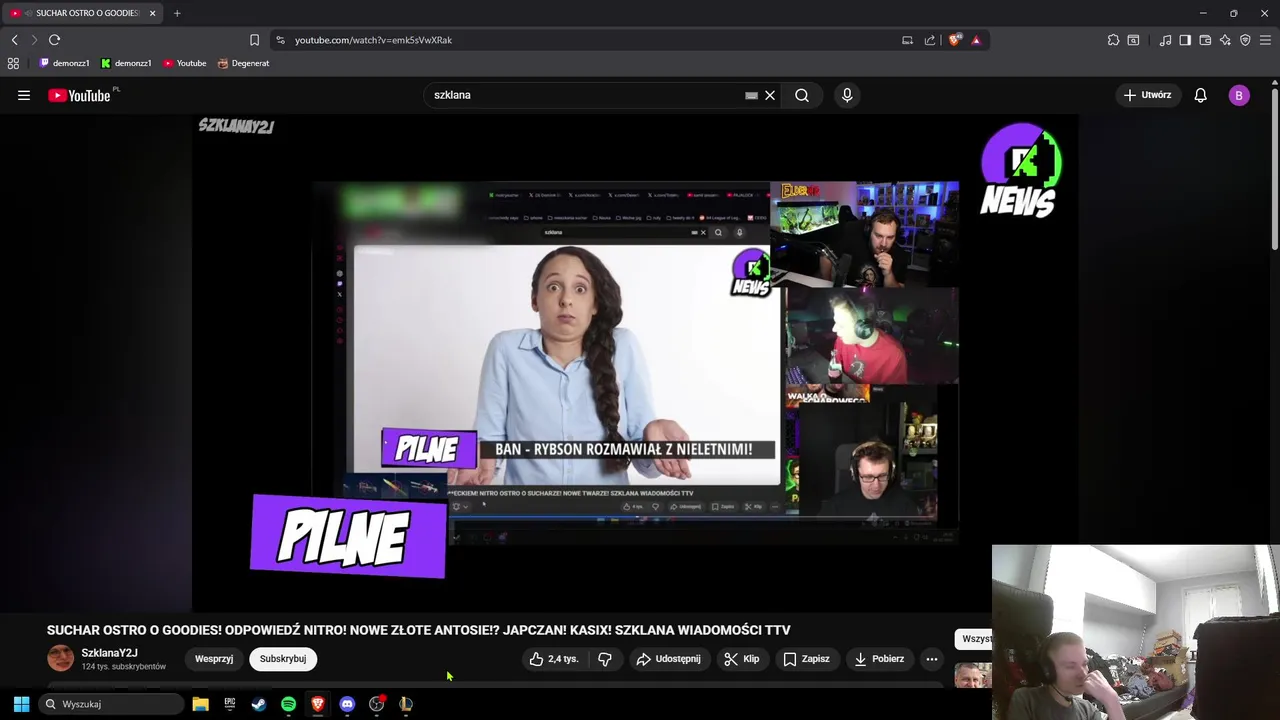Click the Wesprzyj support button
1280x720 pixels.
pos(214,659)
